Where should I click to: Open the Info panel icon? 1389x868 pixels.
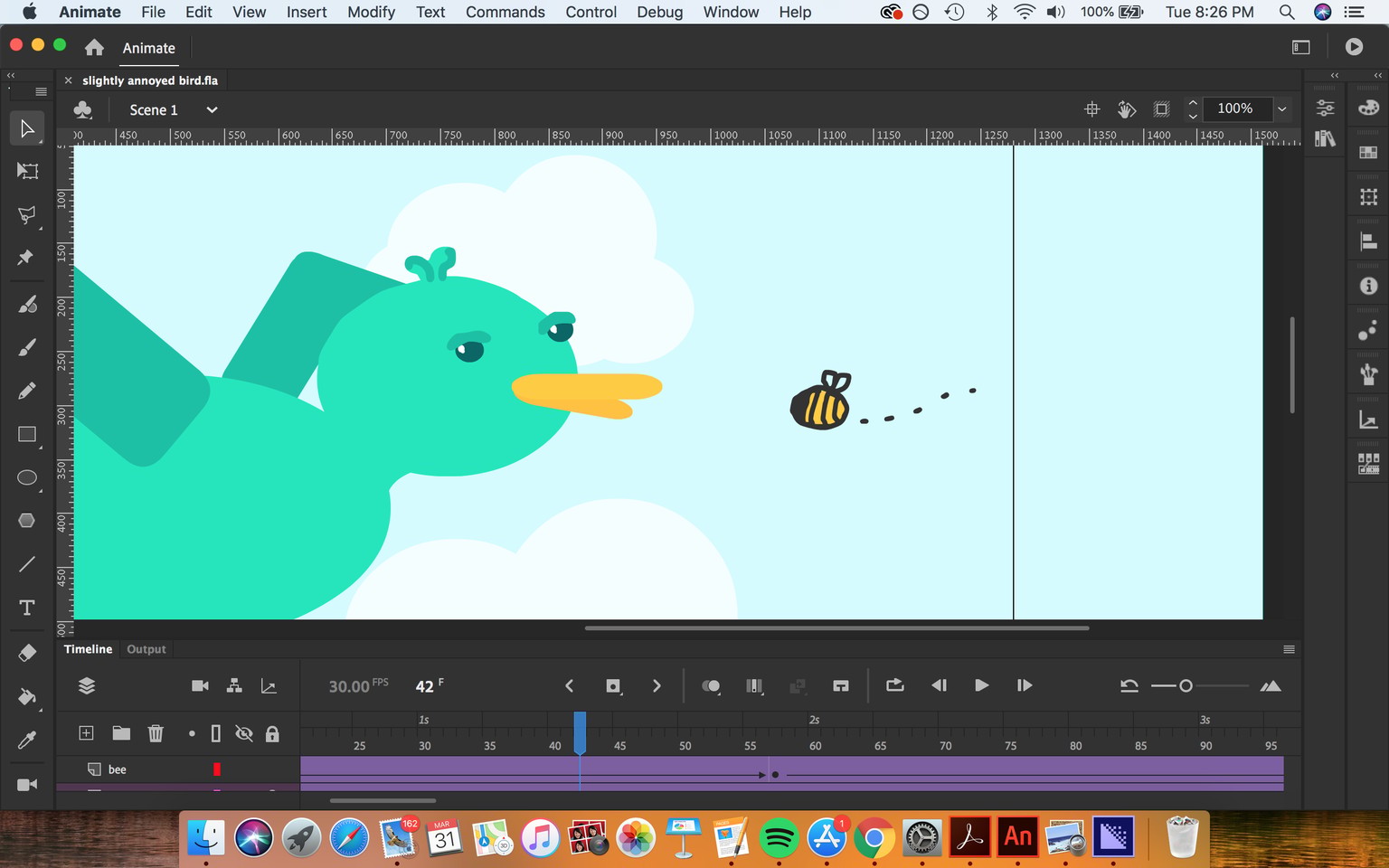1368,286
